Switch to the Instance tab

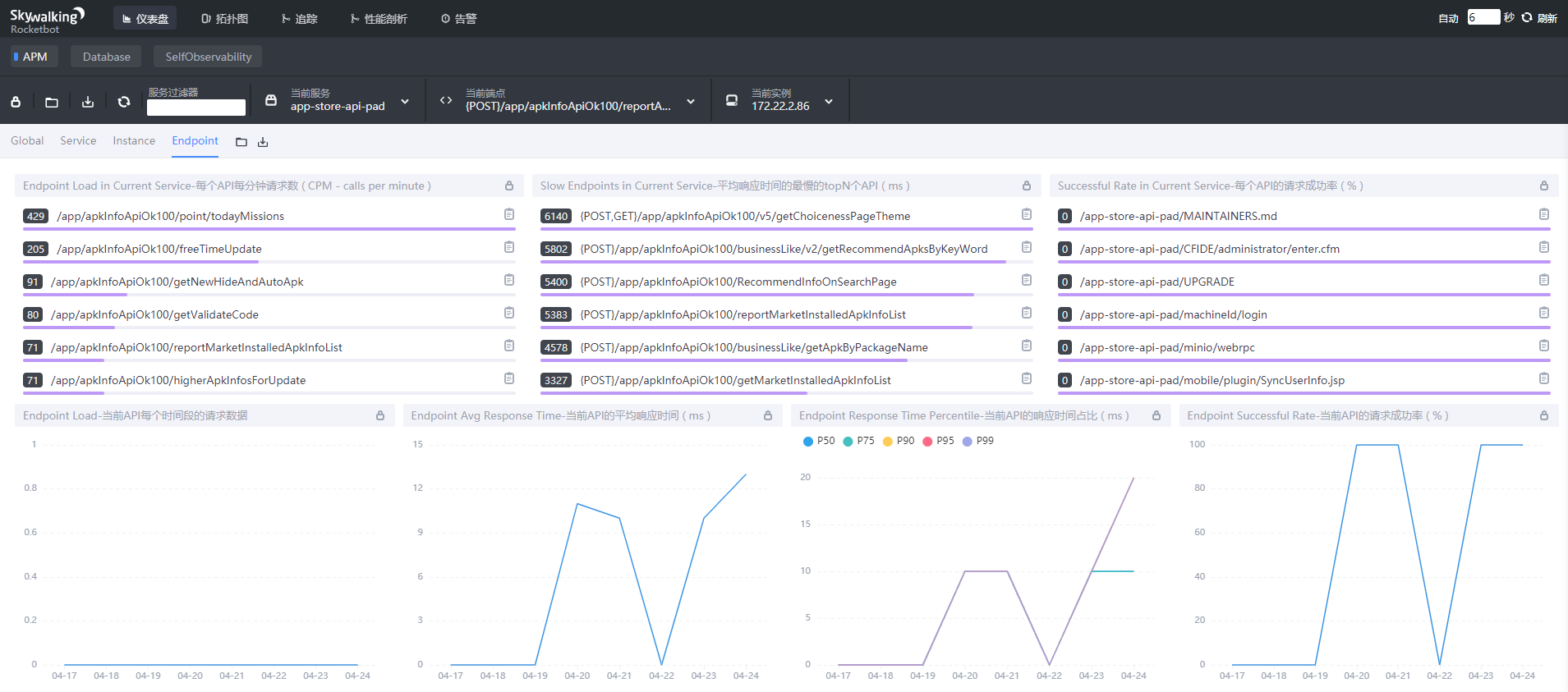134,140
